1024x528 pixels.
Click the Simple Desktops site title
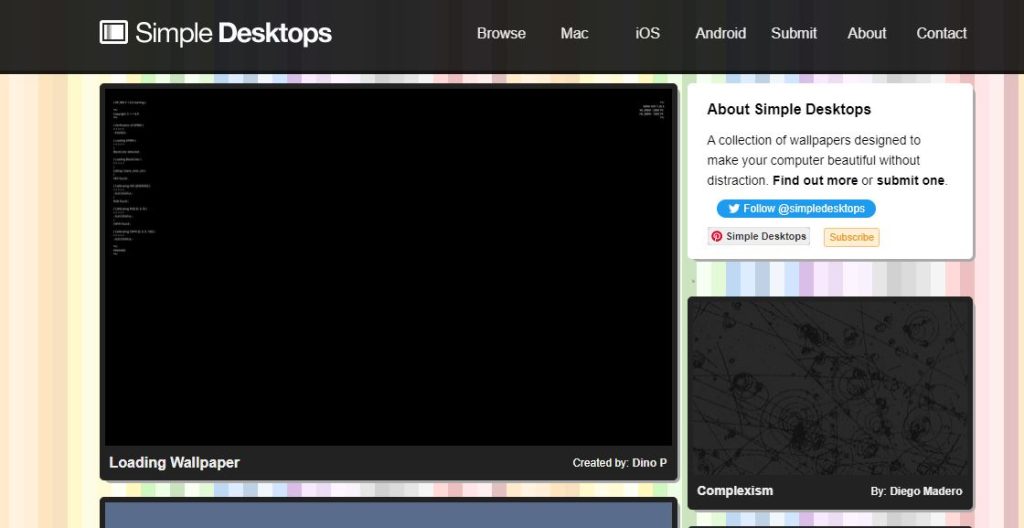233,33
